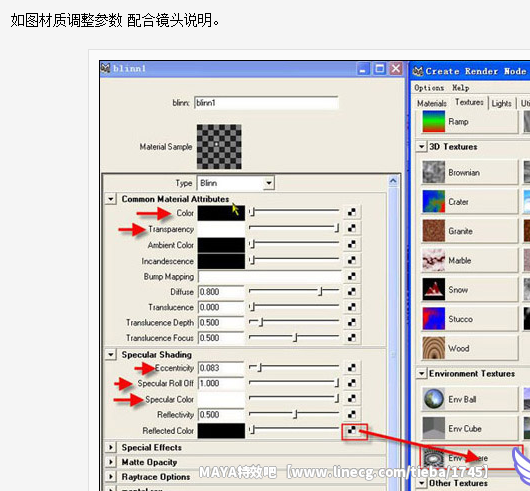
Task: Select the Marble texture icon
Action: [434, 260]
